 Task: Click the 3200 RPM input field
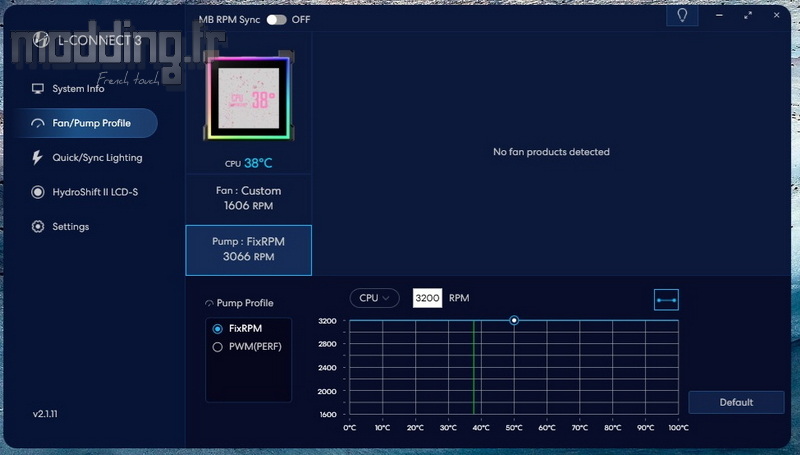pyautogui.click(x=427, y=298)
